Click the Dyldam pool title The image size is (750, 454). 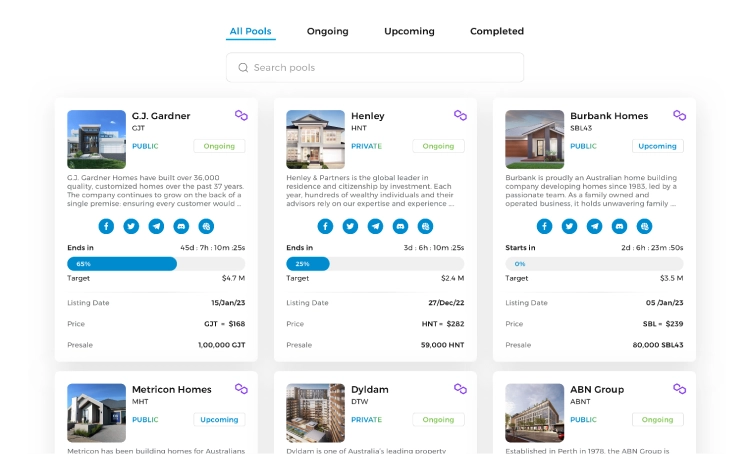pyautogui.click(x=370, y=389)
